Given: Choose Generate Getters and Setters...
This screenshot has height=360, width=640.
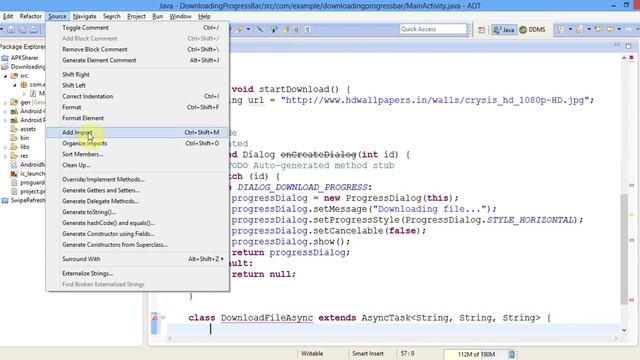Looking at the screenshot, I should 138,190.
